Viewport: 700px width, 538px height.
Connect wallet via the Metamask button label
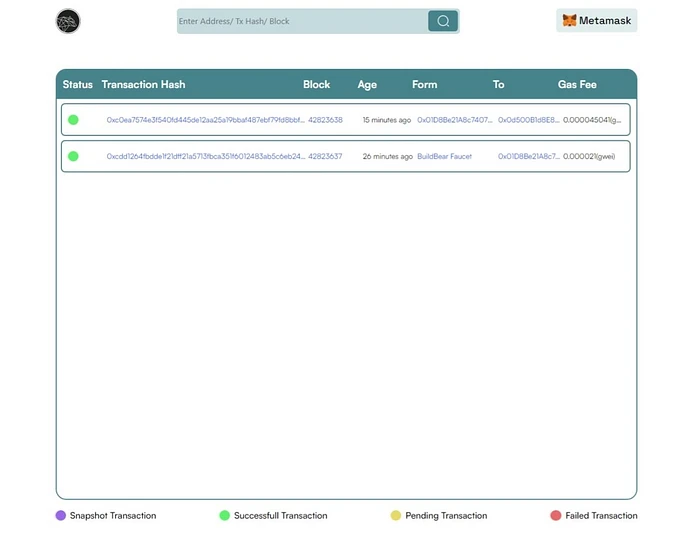click(607, 21)
